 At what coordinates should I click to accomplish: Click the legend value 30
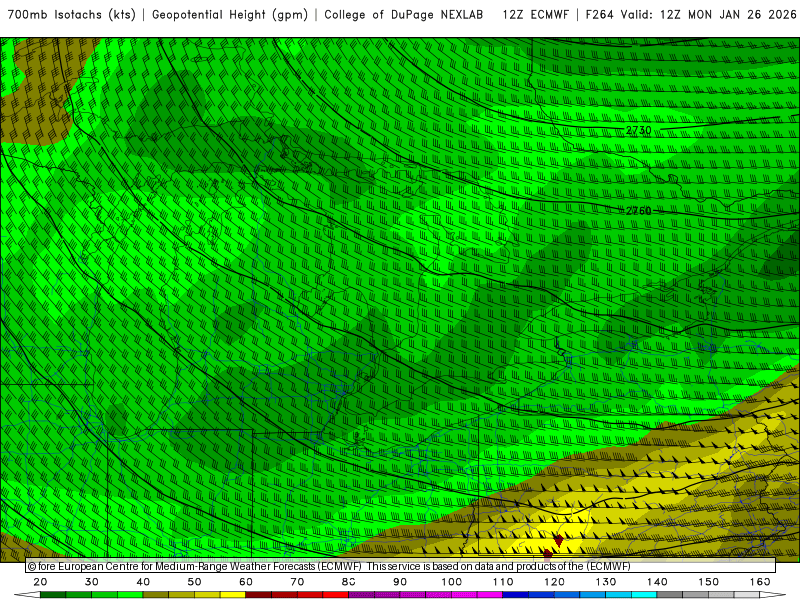[92, 582]
